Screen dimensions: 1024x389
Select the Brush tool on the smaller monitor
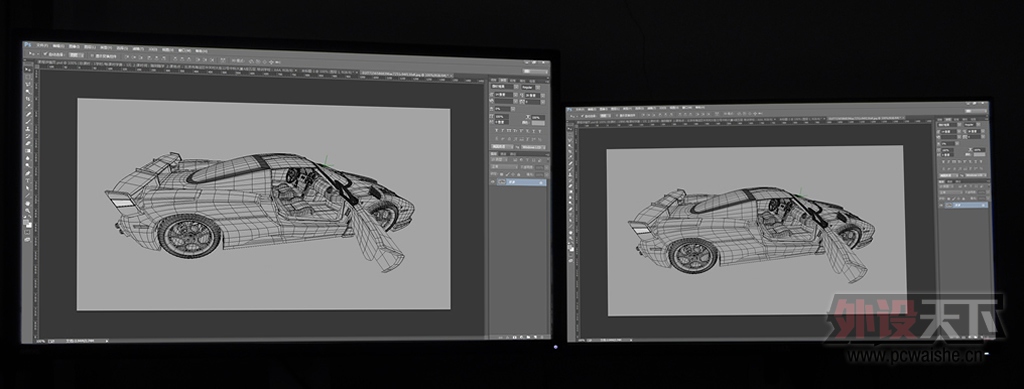pyautogui.click(x=570, y=169)
